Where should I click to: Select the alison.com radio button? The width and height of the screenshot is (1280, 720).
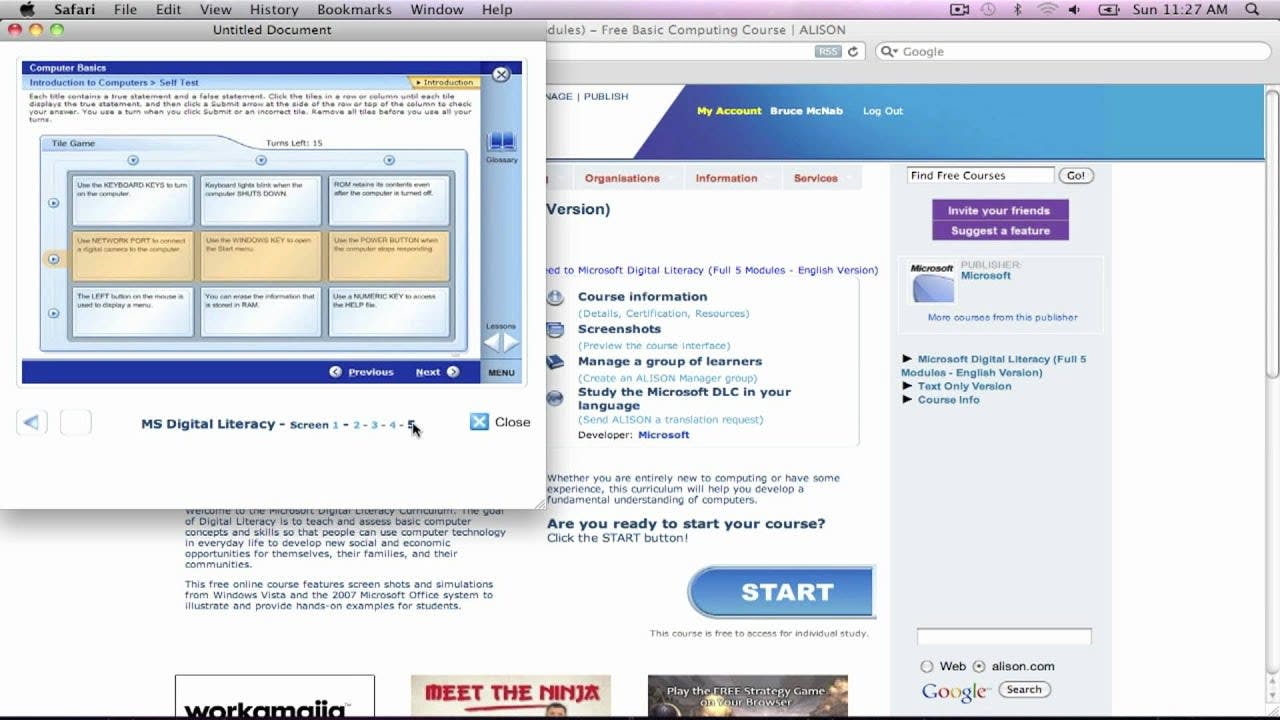coord(979,666)
